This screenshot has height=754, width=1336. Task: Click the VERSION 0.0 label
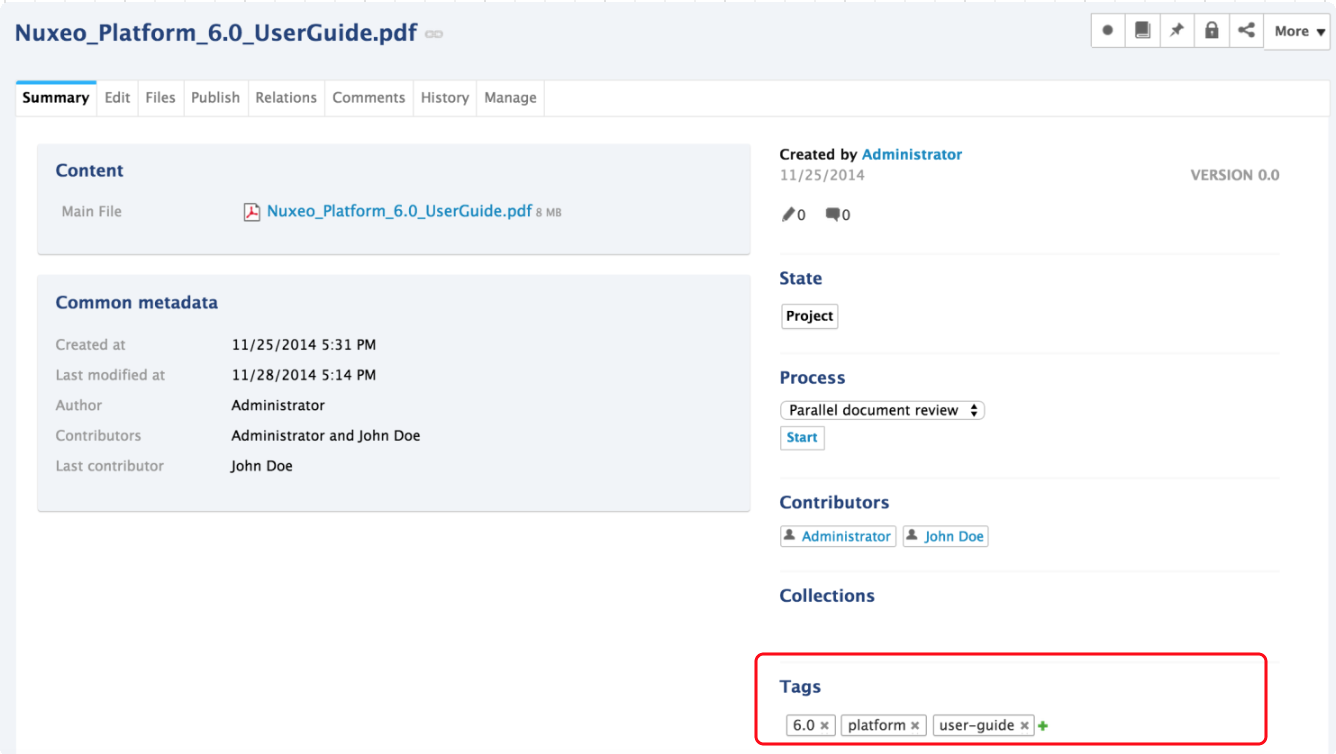coord(1235,175)
